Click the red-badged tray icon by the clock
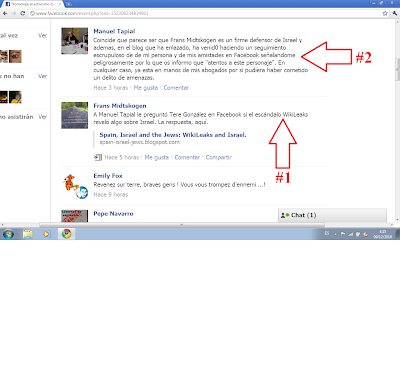The image size is (400, 387). click(x=366, y=234)
